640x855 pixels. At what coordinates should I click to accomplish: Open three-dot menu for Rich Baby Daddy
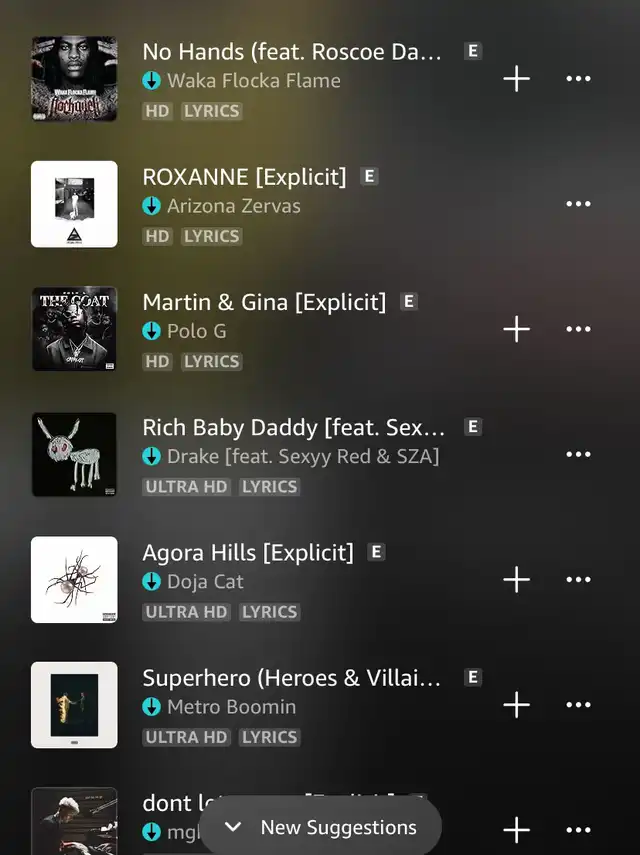click(578, 454)
